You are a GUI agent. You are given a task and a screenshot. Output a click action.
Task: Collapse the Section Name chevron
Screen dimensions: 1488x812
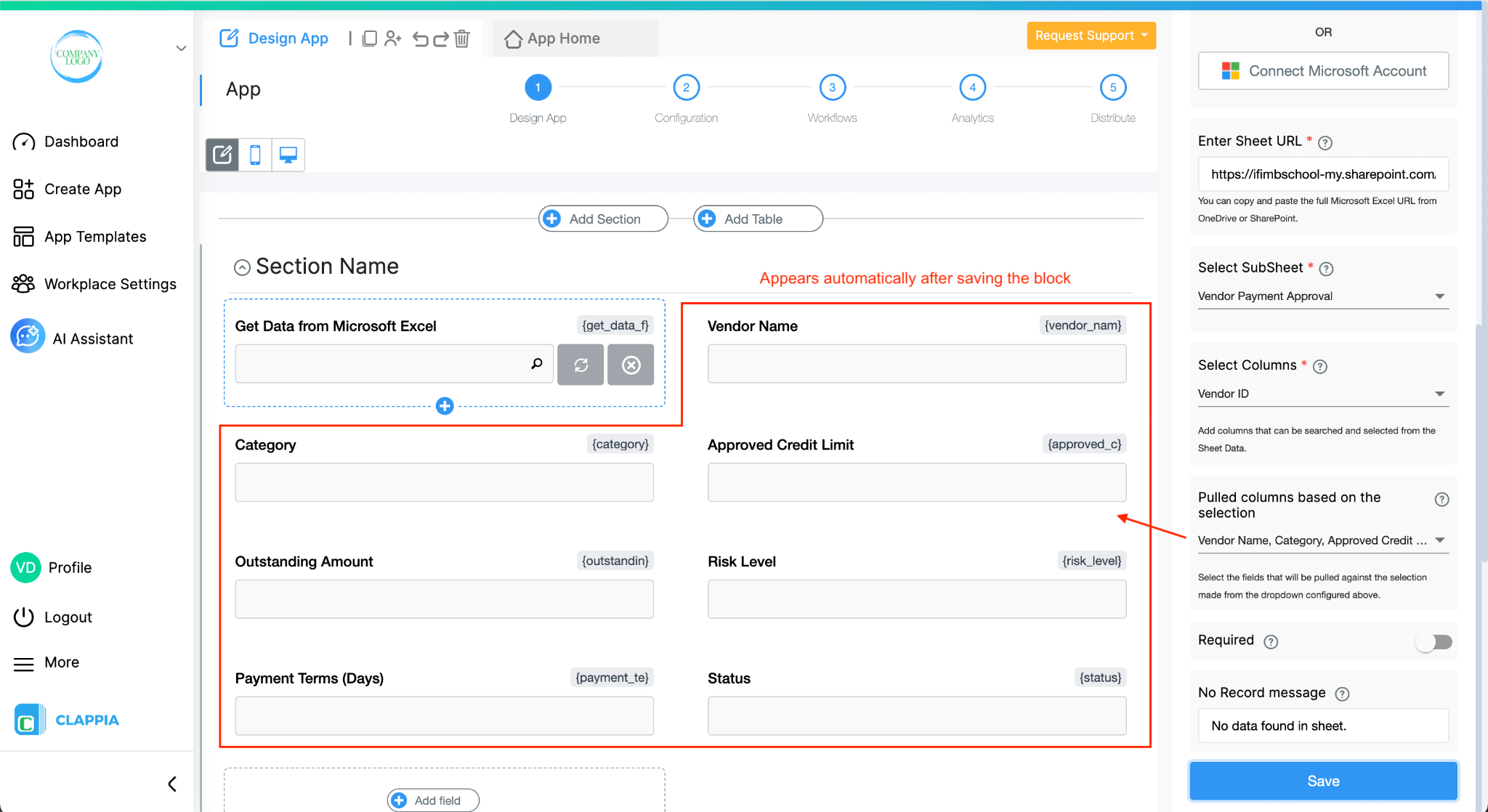click(x=242, y=267)
